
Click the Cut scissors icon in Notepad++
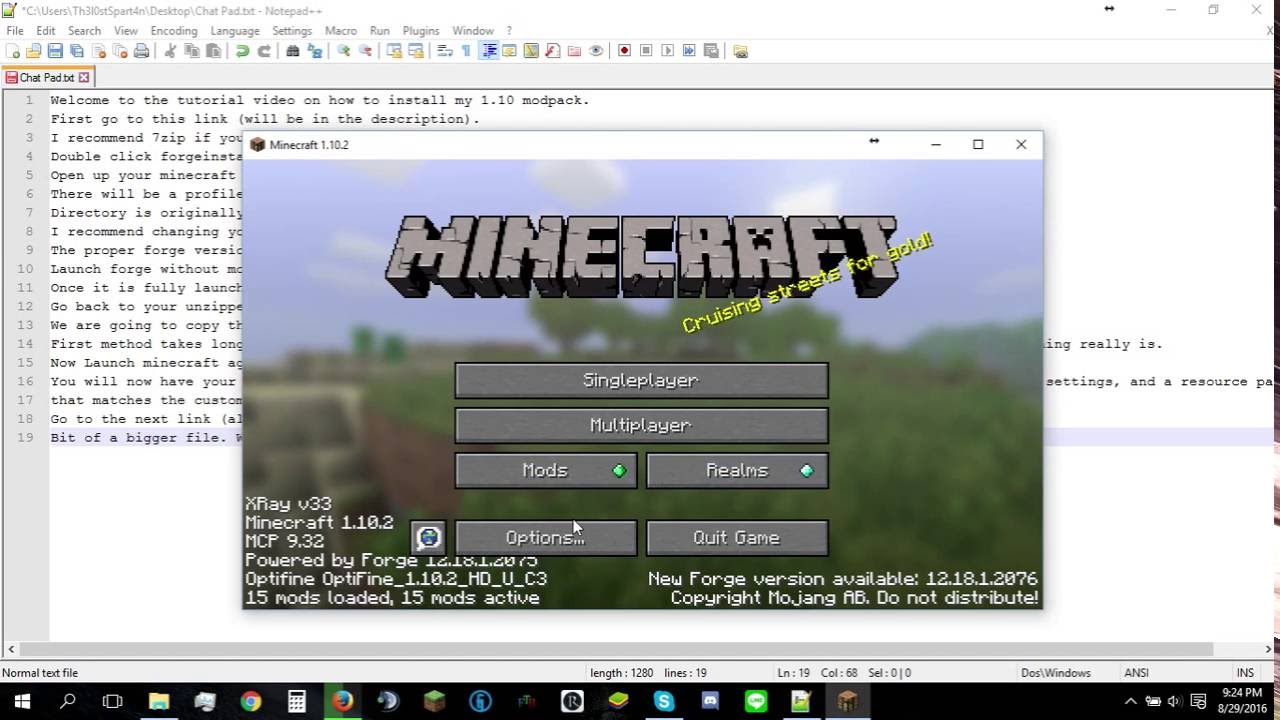(170, 51)
